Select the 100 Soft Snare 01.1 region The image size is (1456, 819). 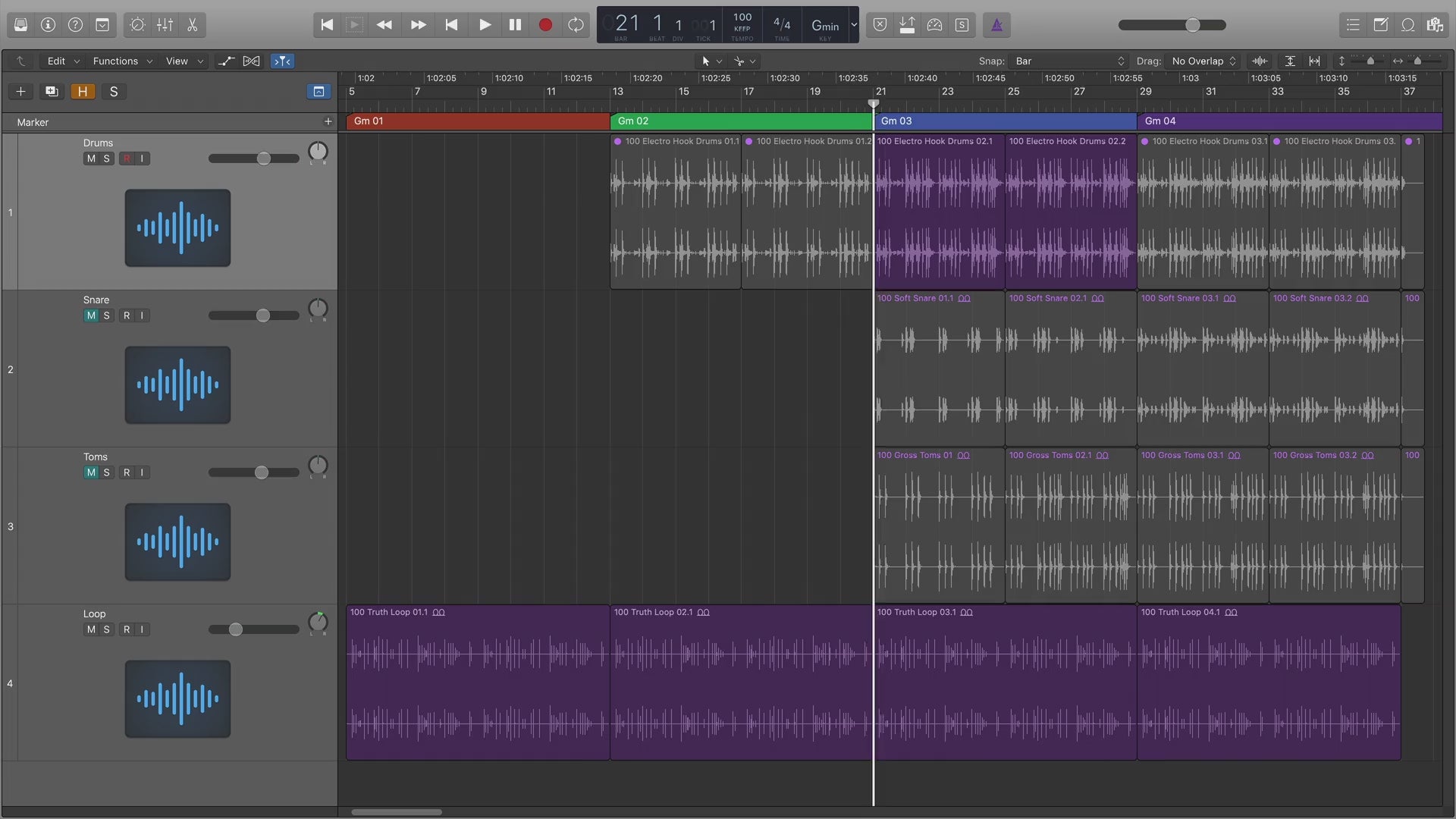pos(940,369)
